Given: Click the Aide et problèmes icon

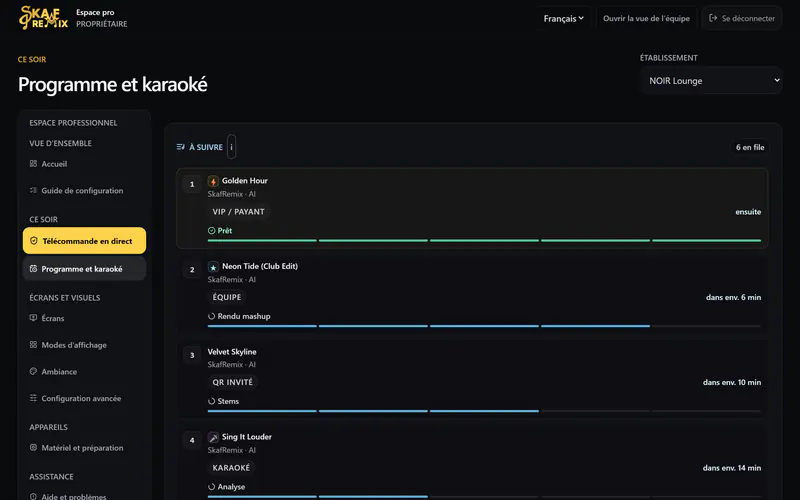Looking at the screenshot, I should coord(33,496).
